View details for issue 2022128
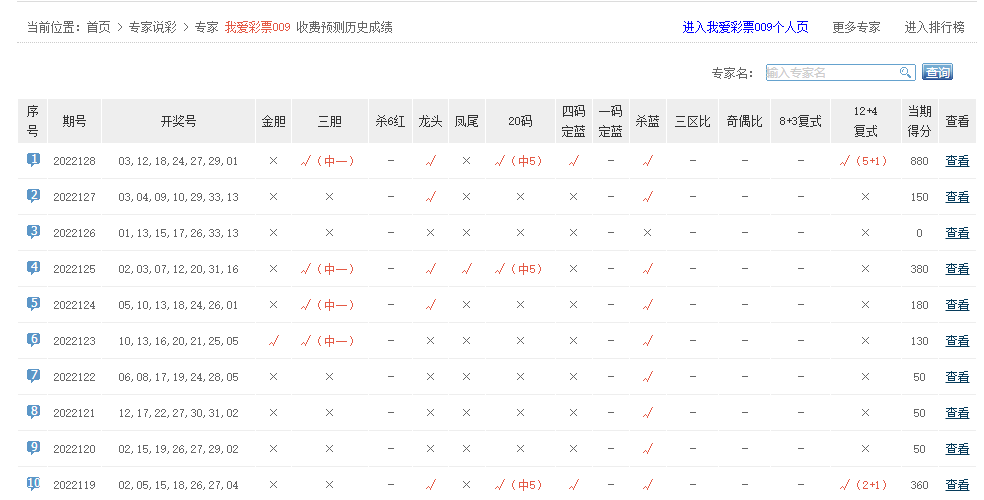Screen dimensions: 984x500 pos(957,161)
